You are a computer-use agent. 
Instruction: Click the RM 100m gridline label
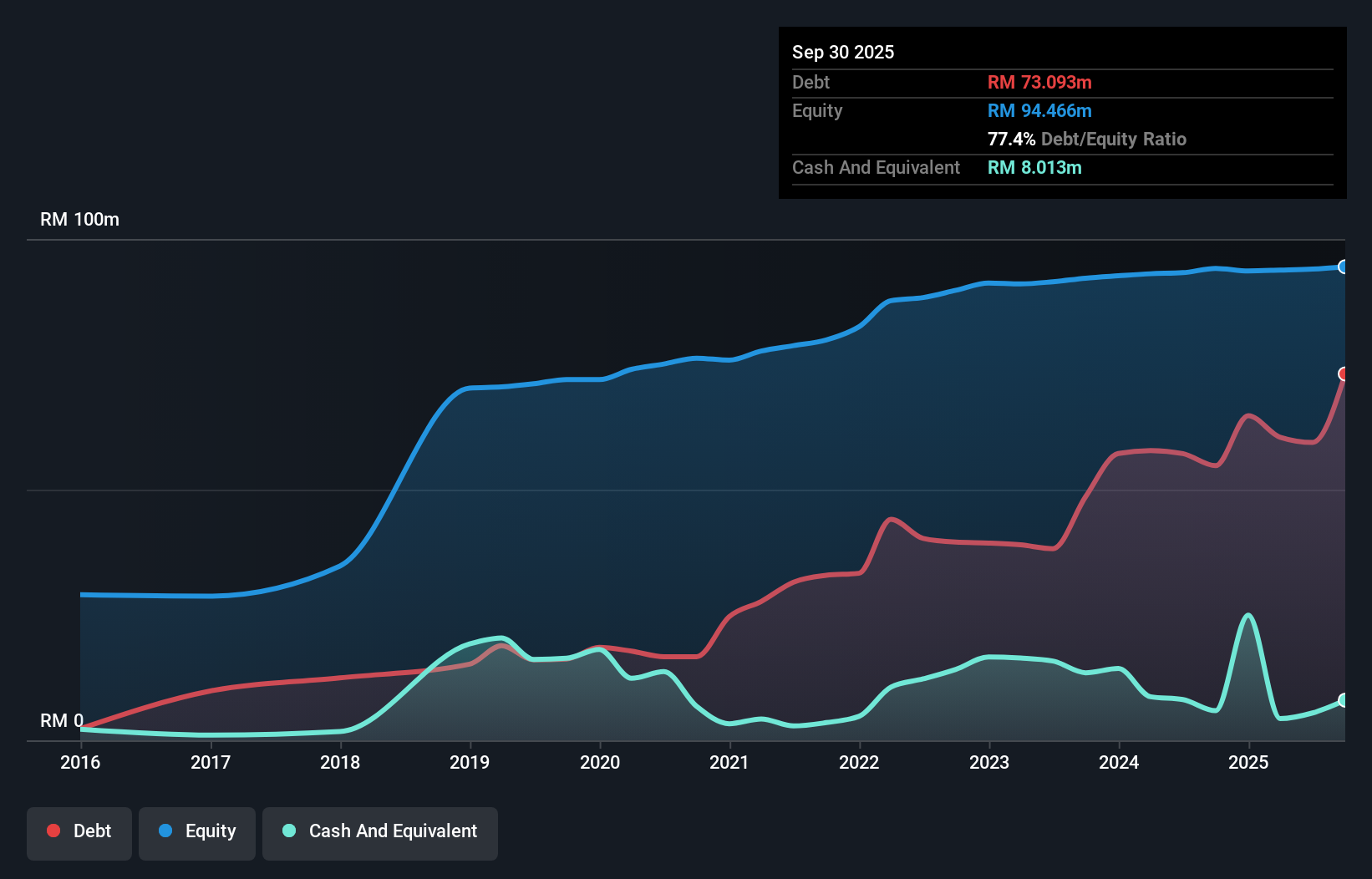pyautogui.click(x=79, y=219)
